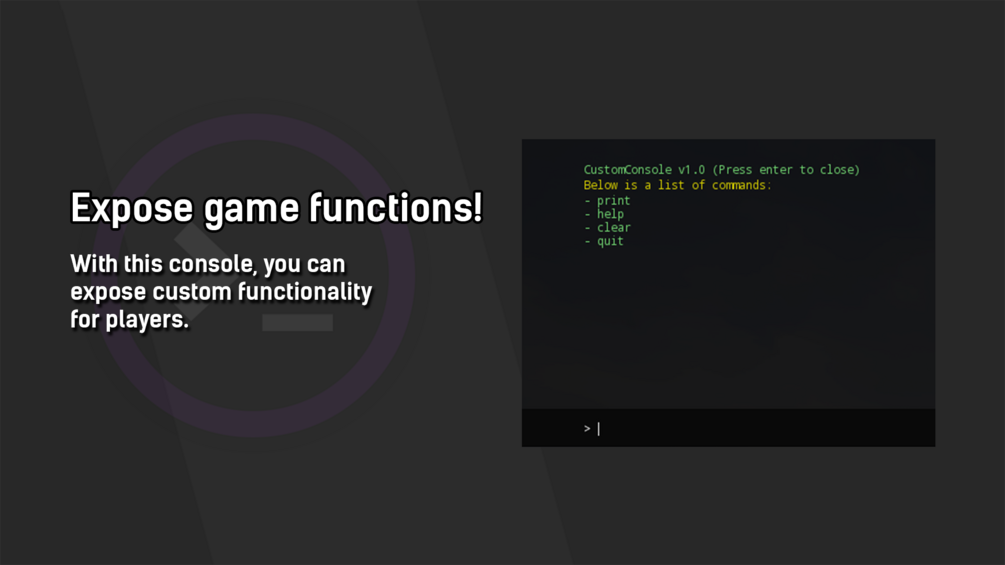Viewport: 1005px width, 565px height.
Task: Click the console command input field
Action: point(728,428)
